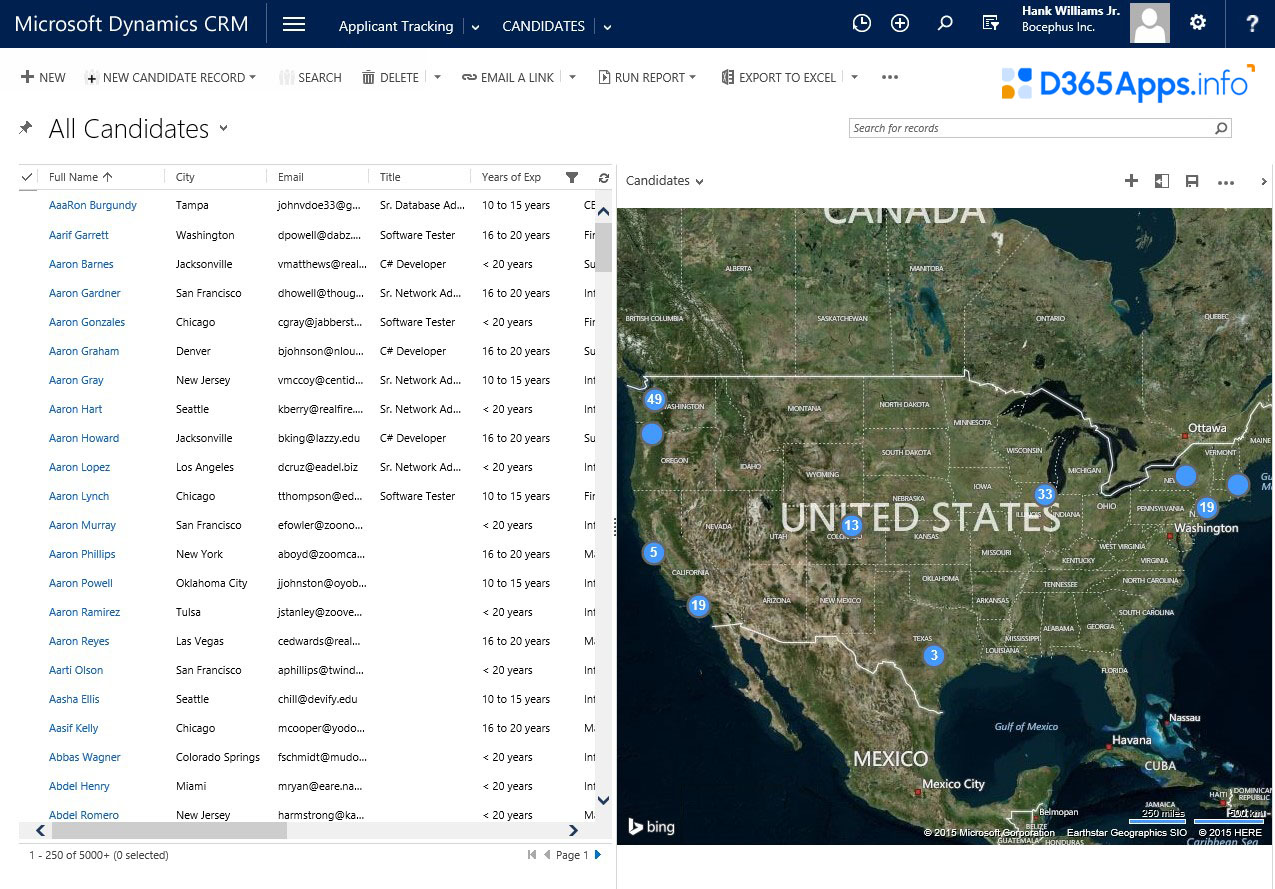Select all records with the header checkbox
This screenshot has height=889, width=1275.
coord(27,177)
